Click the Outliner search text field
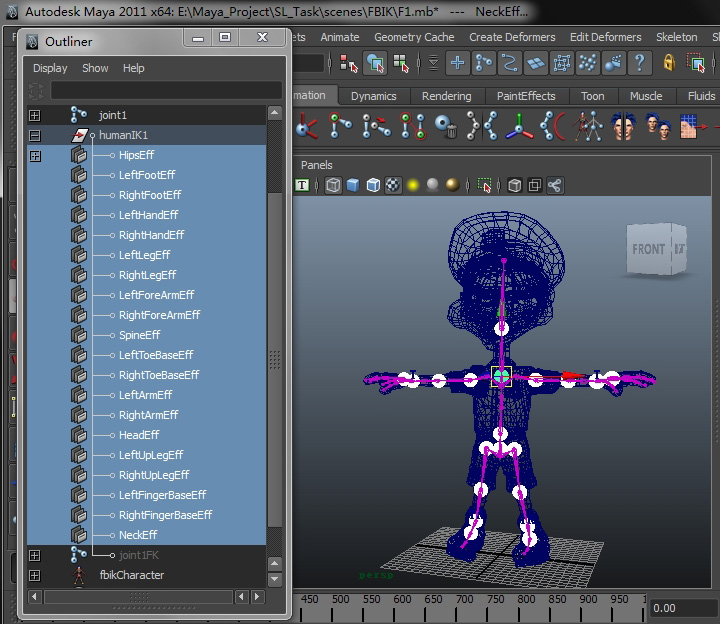 click(x=165, y=90)
